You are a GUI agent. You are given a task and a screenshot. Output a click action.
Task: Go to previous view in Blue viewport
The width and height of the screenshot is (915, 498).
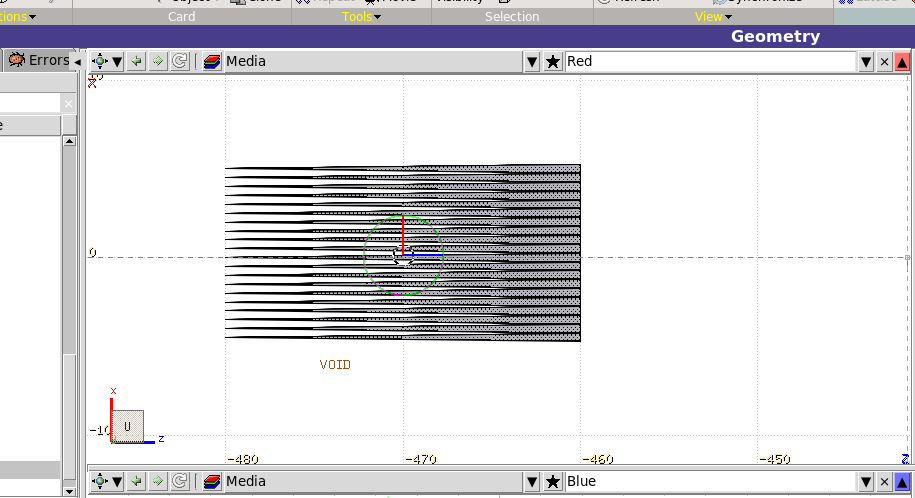(x=137, y=481)
